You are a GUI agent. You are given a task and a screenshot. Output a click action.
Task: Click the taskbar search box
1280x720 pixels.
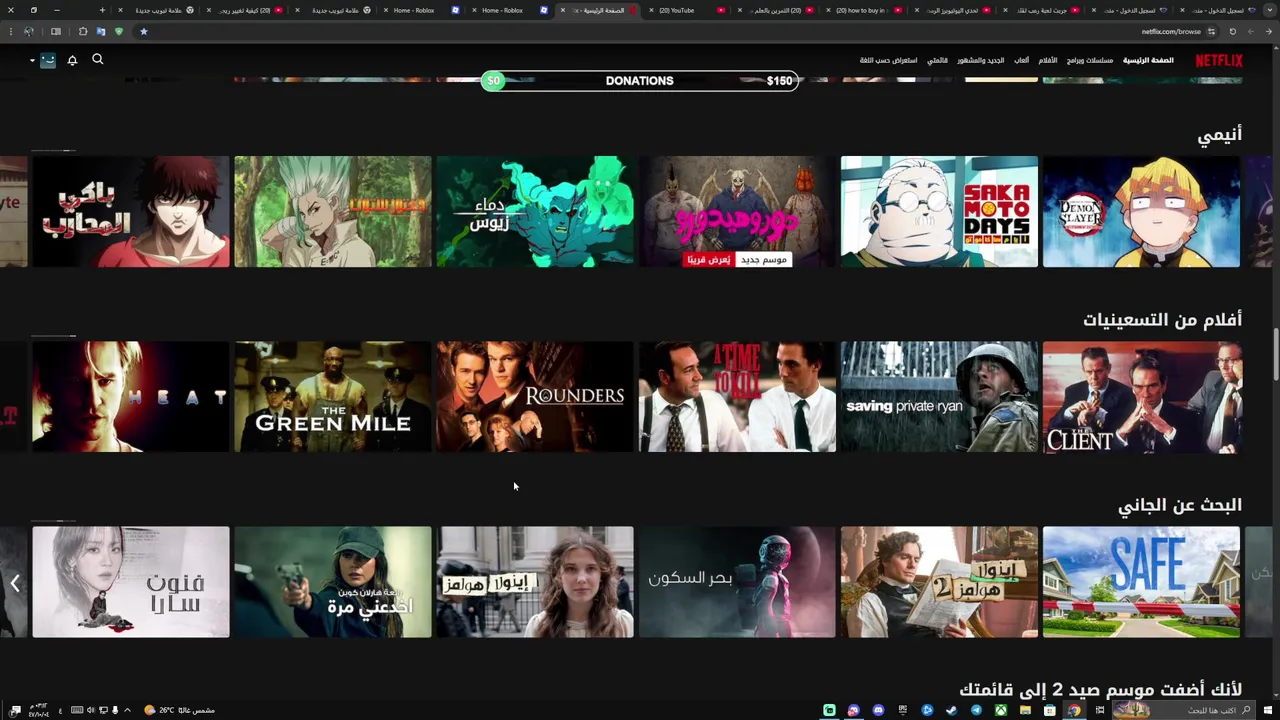(1183, 710)
